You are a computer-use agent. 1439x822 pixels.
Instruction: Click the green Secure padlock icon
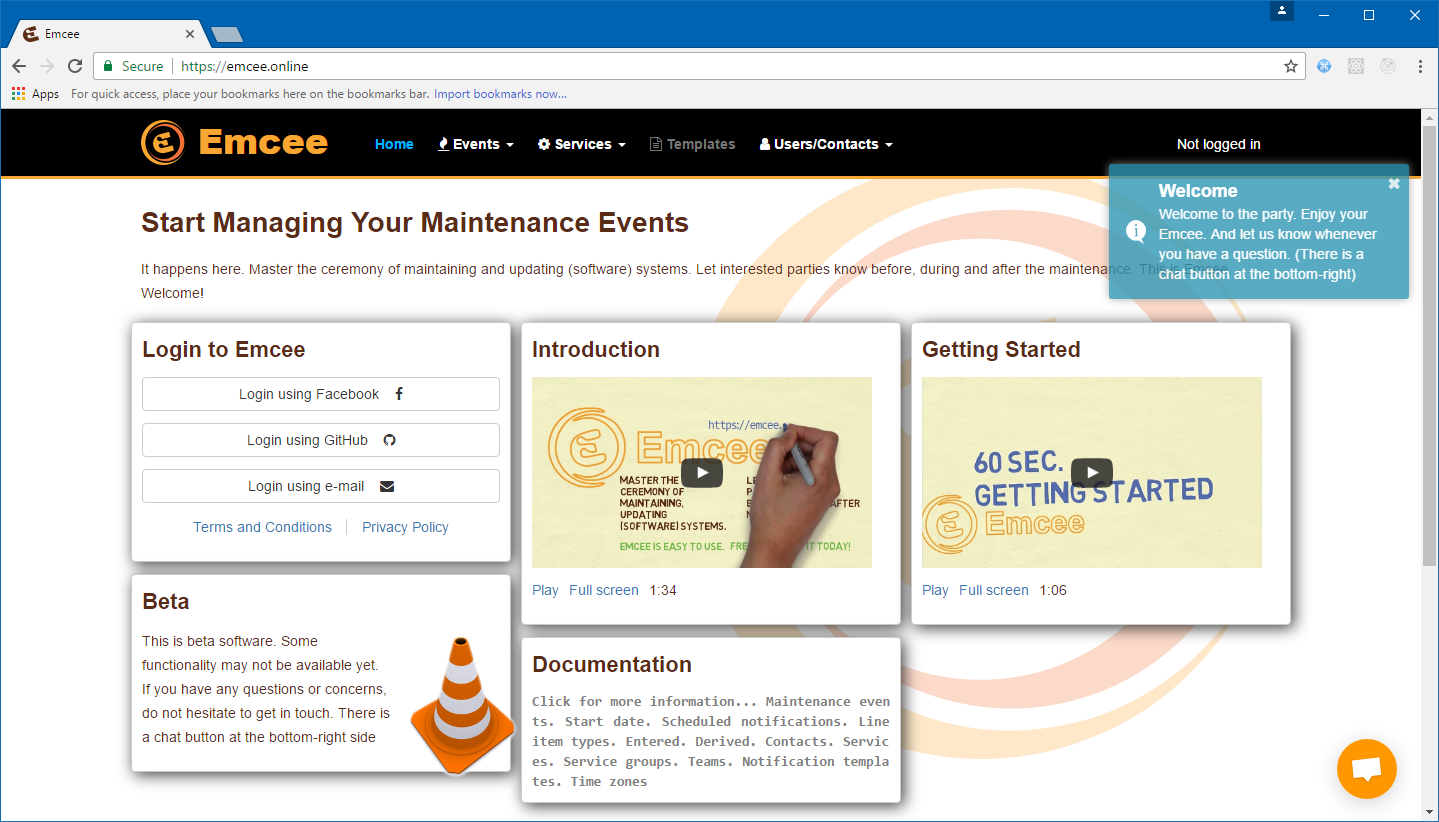click(108, 66)
